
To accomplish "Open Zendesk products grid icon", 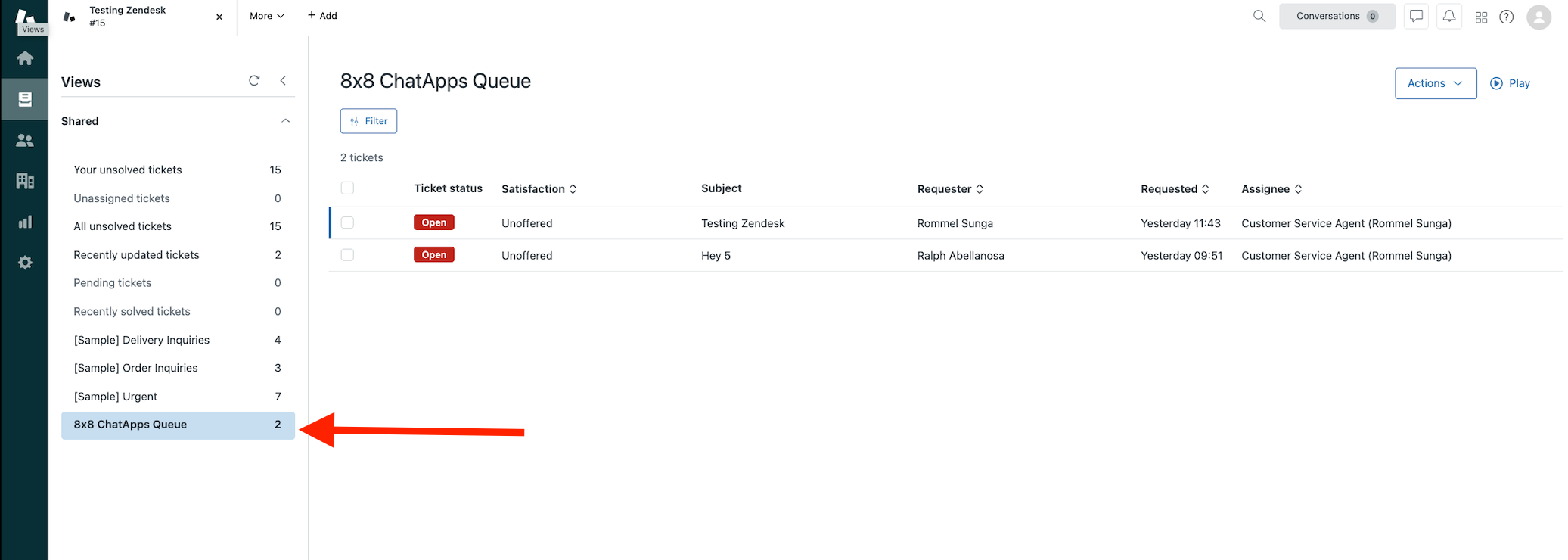I will coord(1481,17).
